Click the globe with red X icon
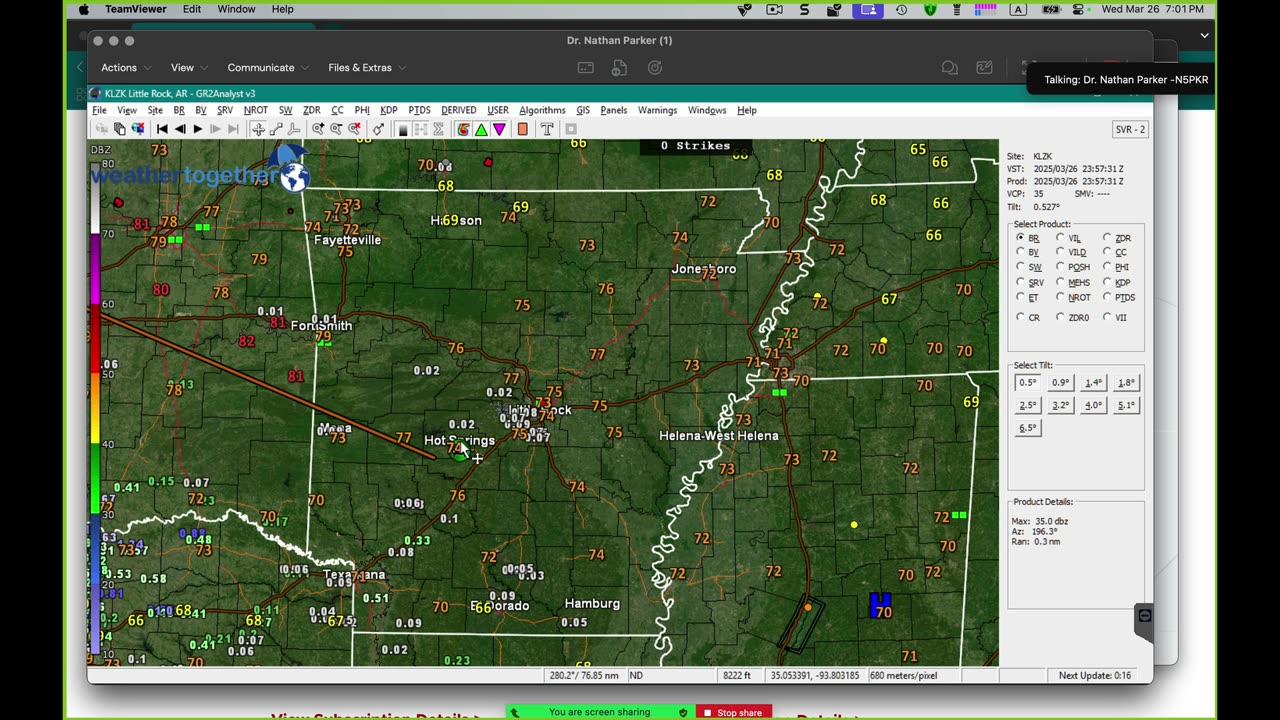 pos(137,129)
